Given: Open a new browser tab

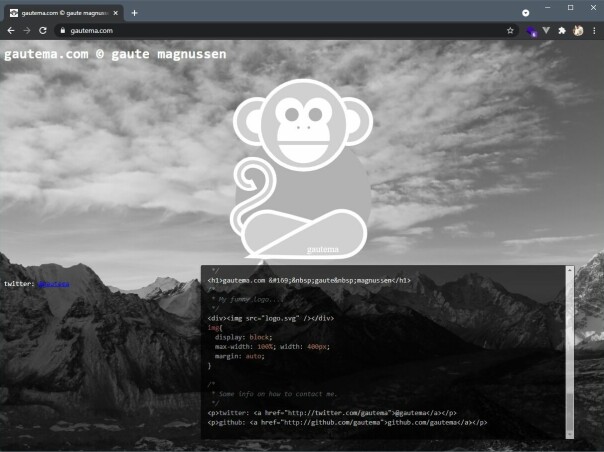Looking at the screenshot, I should click(x=134, y=13).
